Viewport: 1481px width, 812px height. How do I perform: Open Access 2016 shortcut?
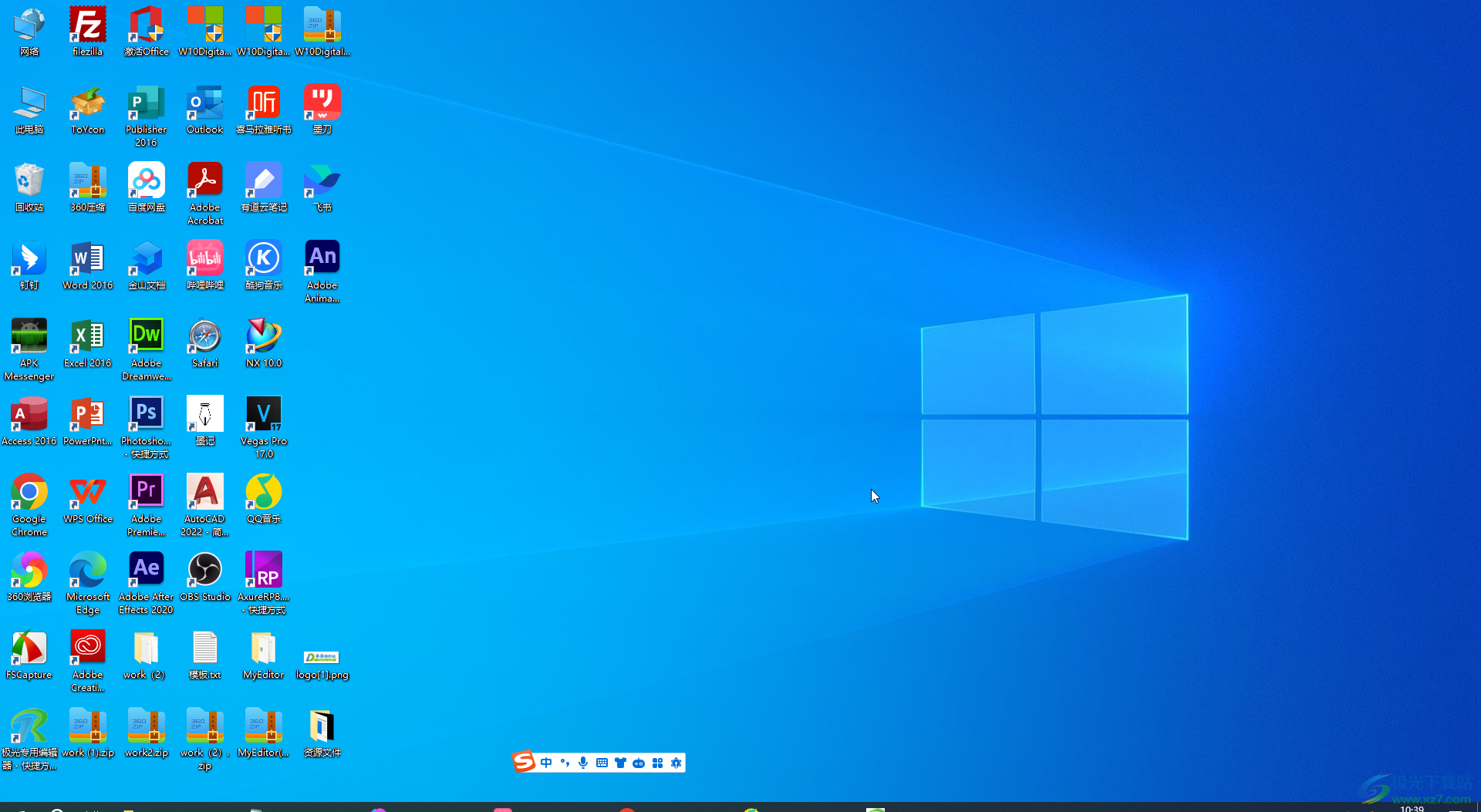pos(29,421)
